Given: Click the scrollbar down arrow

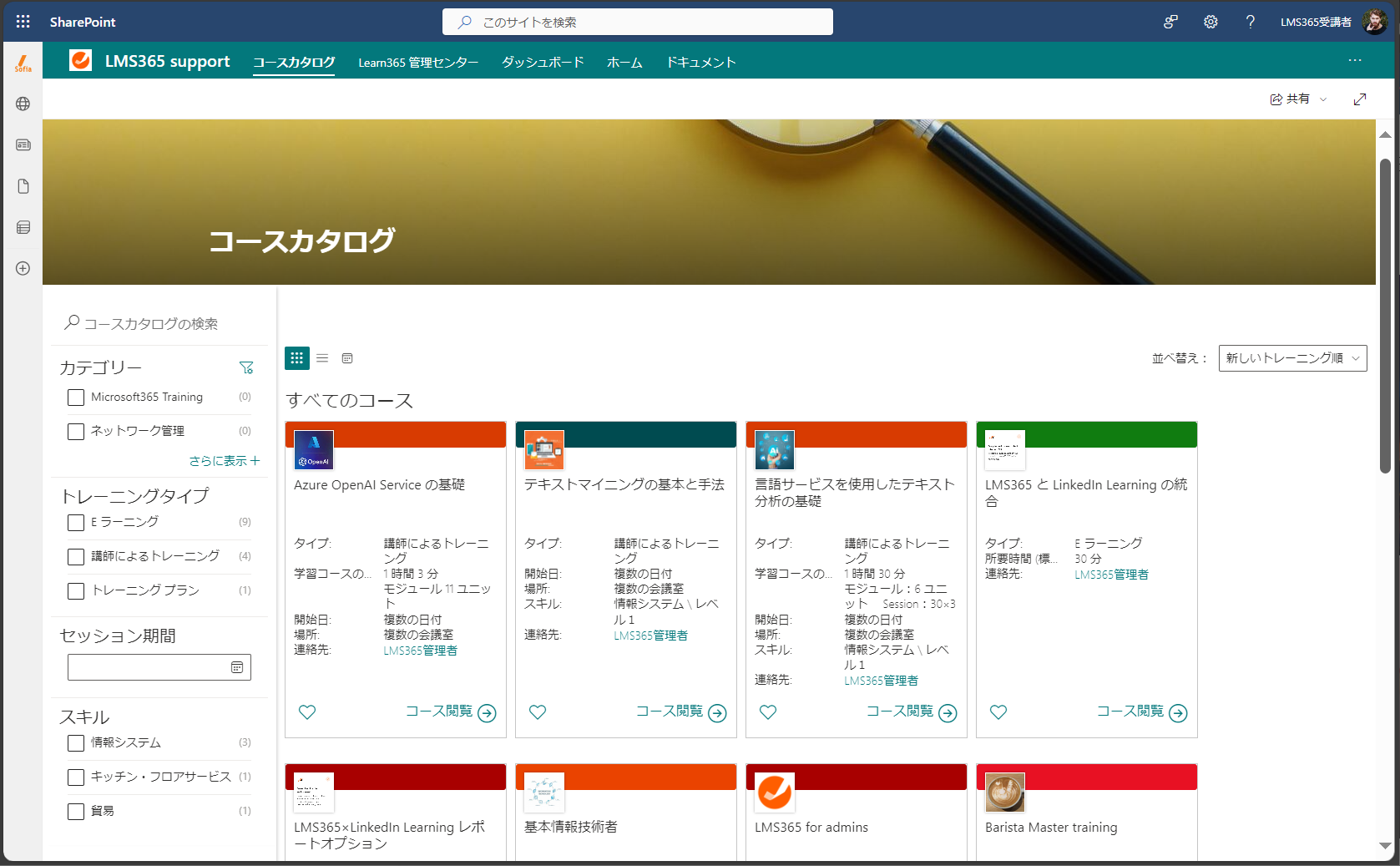Looking at the screenshot, I should click(x=1385, y=846).
